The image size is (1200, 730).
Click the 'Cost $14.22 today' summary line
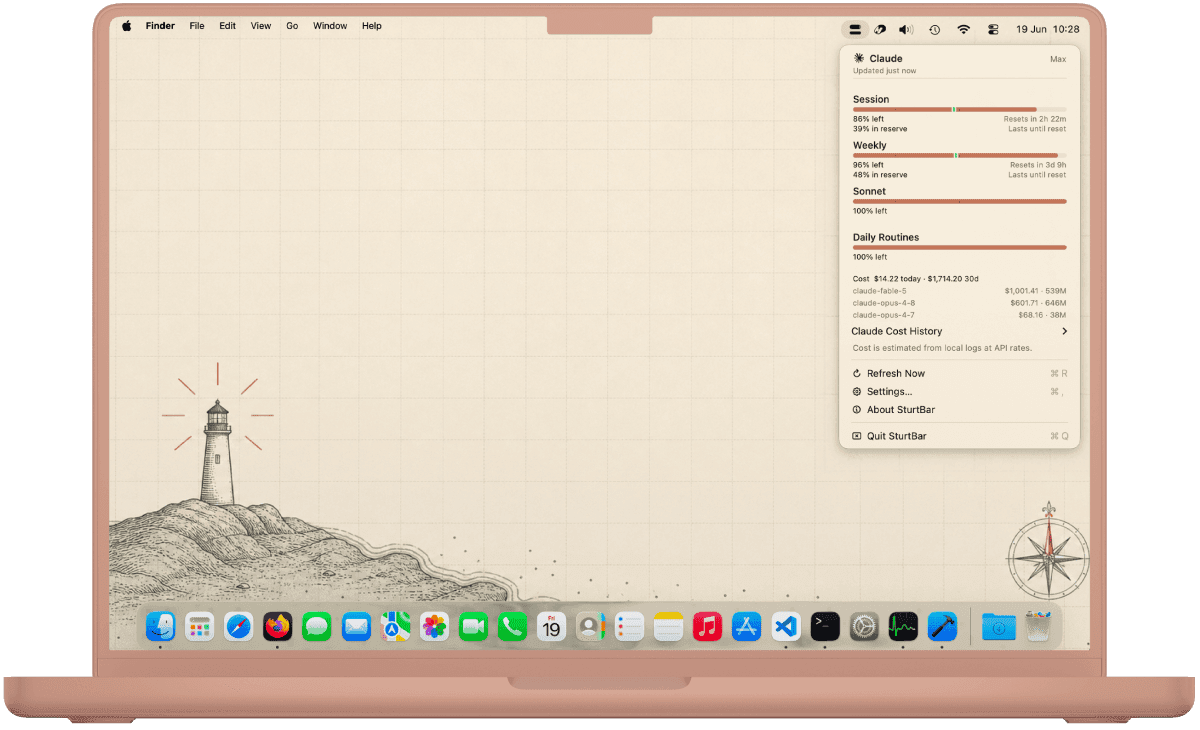(916, 279)
